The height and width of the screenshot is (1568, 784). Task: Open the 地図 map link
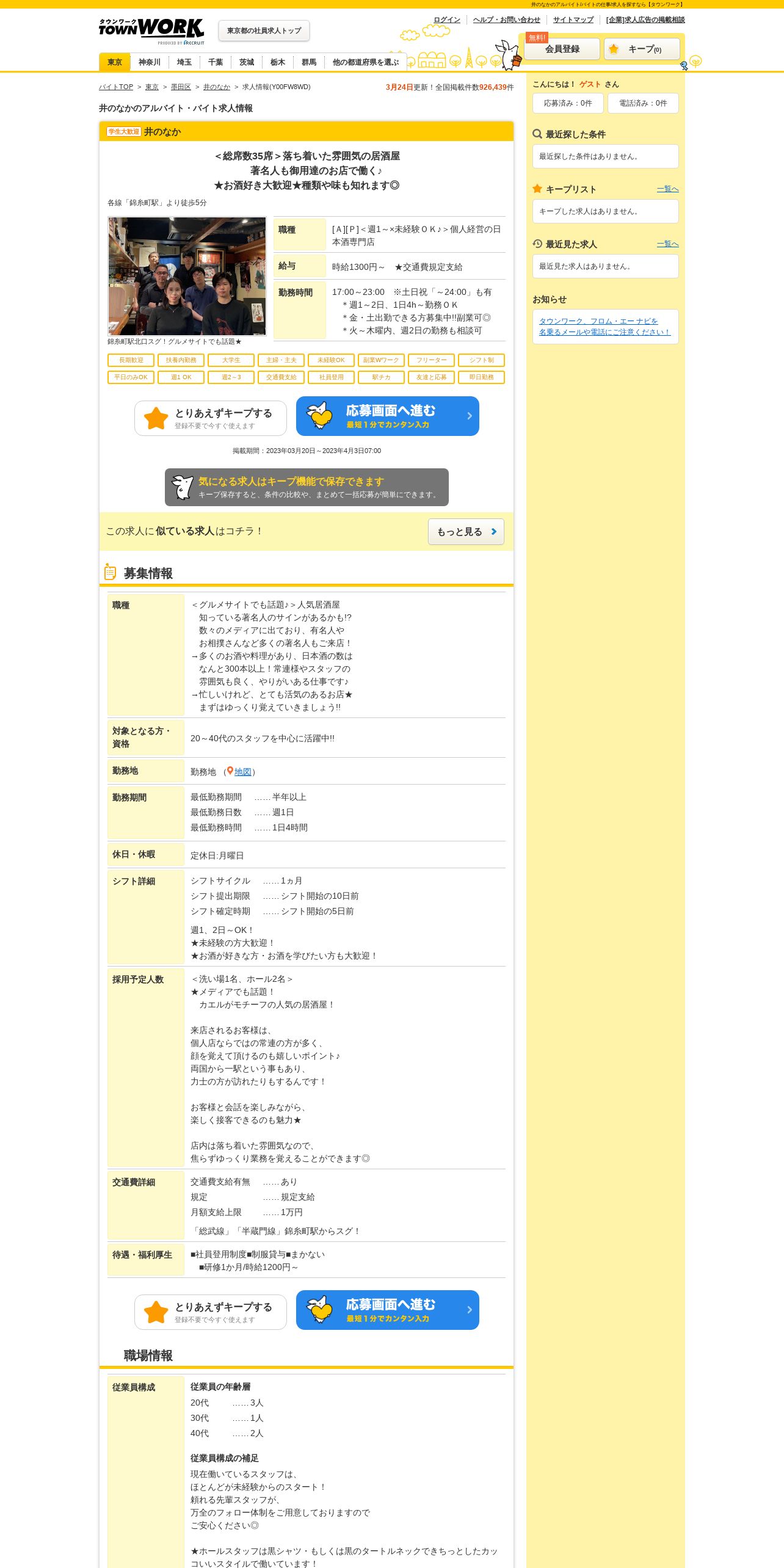[243, 772]
